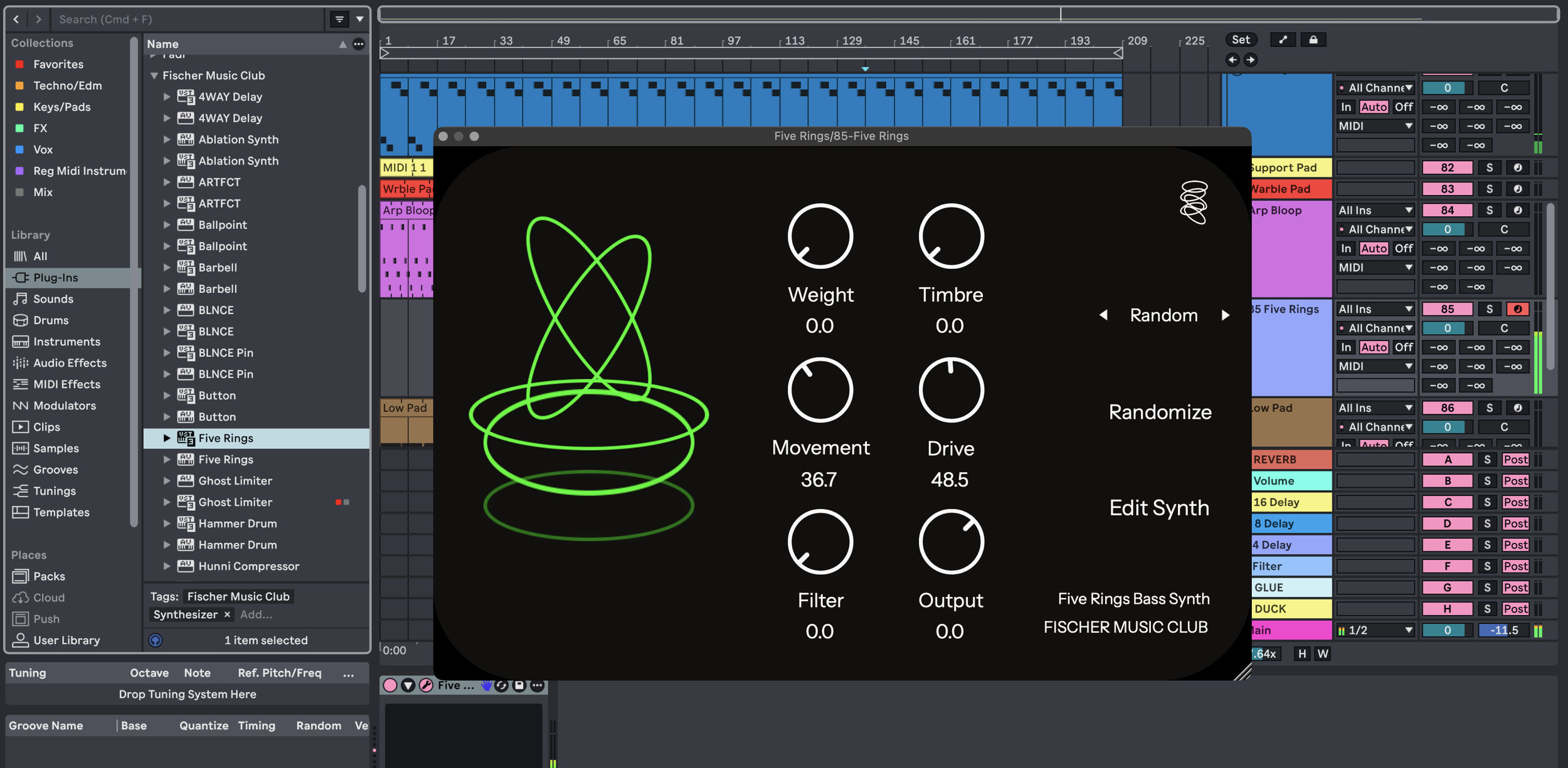Solo track 84 Arp Bloop
This screenshot has width=1568, height=768.
pyautogui.click(x=1490, y=210)
